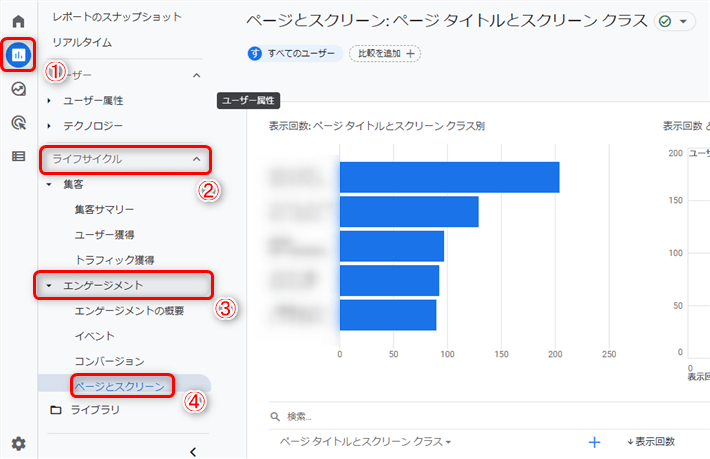Open the Reports bar chart icon
710x459 pixels.
tap(18, 54)
